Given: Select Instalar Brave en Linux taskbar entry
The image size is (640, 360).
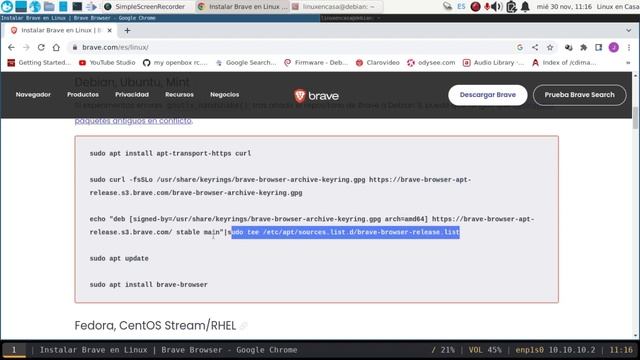Looking at the screenshot, I should 243,7.
